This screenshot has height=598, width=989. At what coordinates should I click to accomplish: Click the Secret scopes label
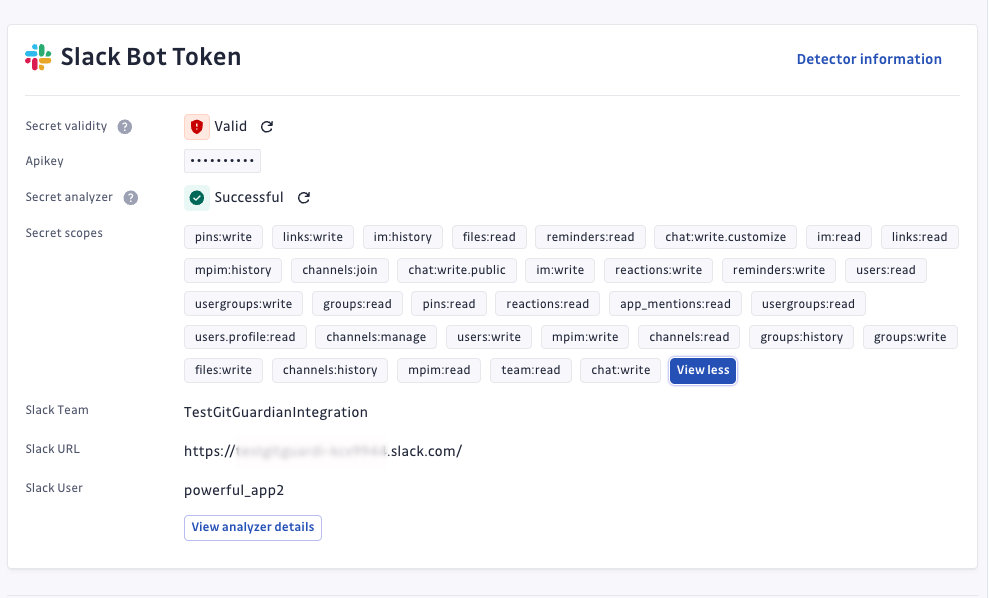point(64,233)
